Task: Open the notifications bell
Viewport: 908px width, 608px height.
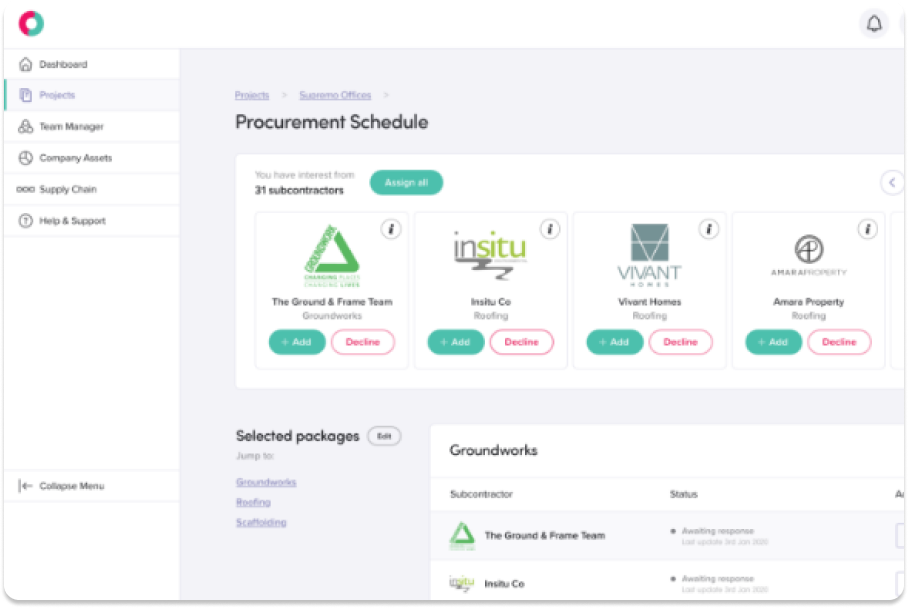Action: 874,24
